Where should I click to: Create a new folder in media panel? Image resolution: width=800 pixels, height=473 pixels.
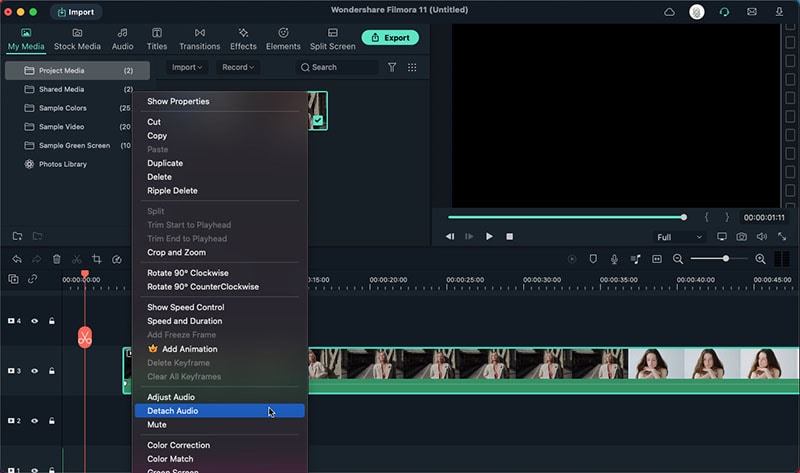pyautogui.click(x=17, y=236)
